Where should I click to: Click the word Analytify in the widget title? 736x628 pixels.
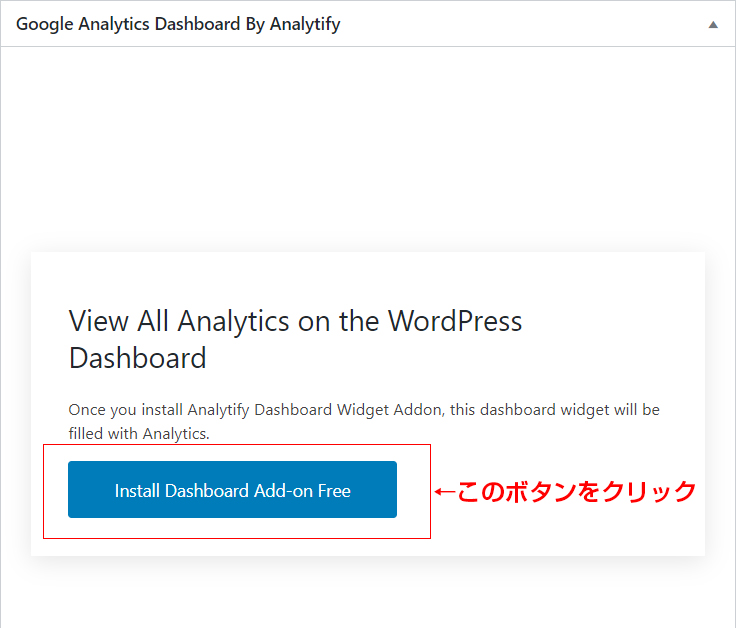(x=305, y=24)
